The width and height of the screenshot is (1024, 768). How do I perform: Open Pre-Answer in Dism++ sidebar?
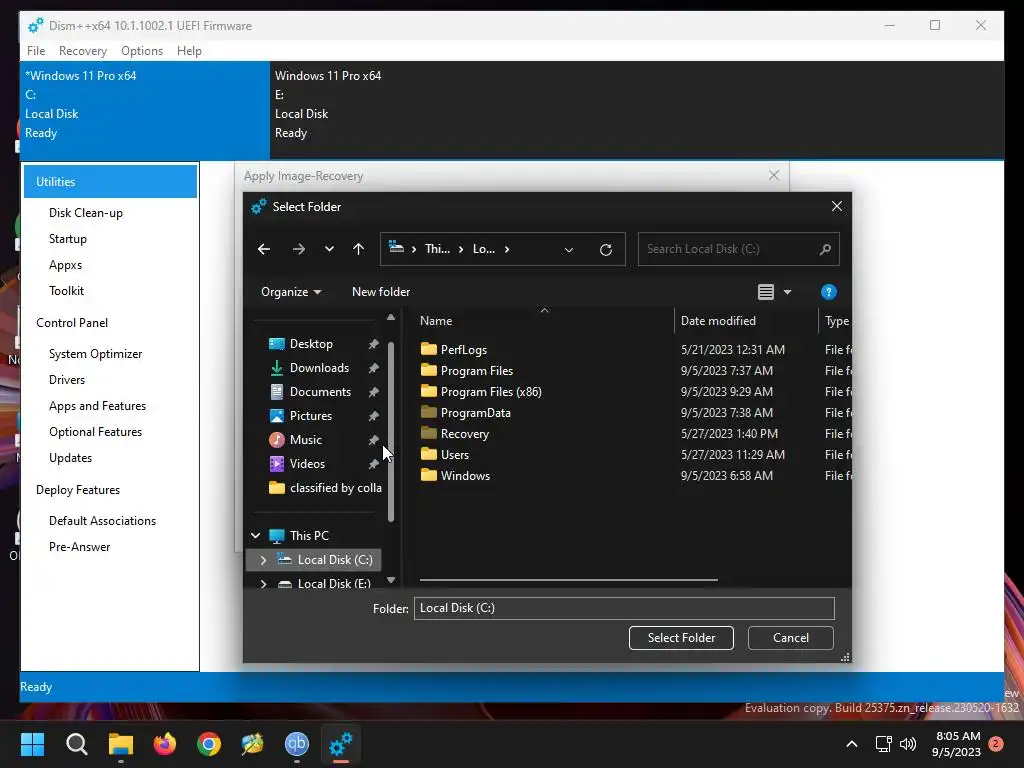coord(80,547)
